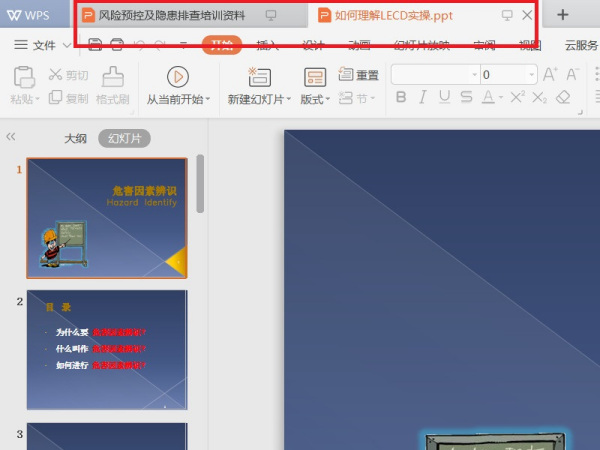The image size is (600, 450).
Task: Increase font size with A+ icon
Action: coord(550,74)
